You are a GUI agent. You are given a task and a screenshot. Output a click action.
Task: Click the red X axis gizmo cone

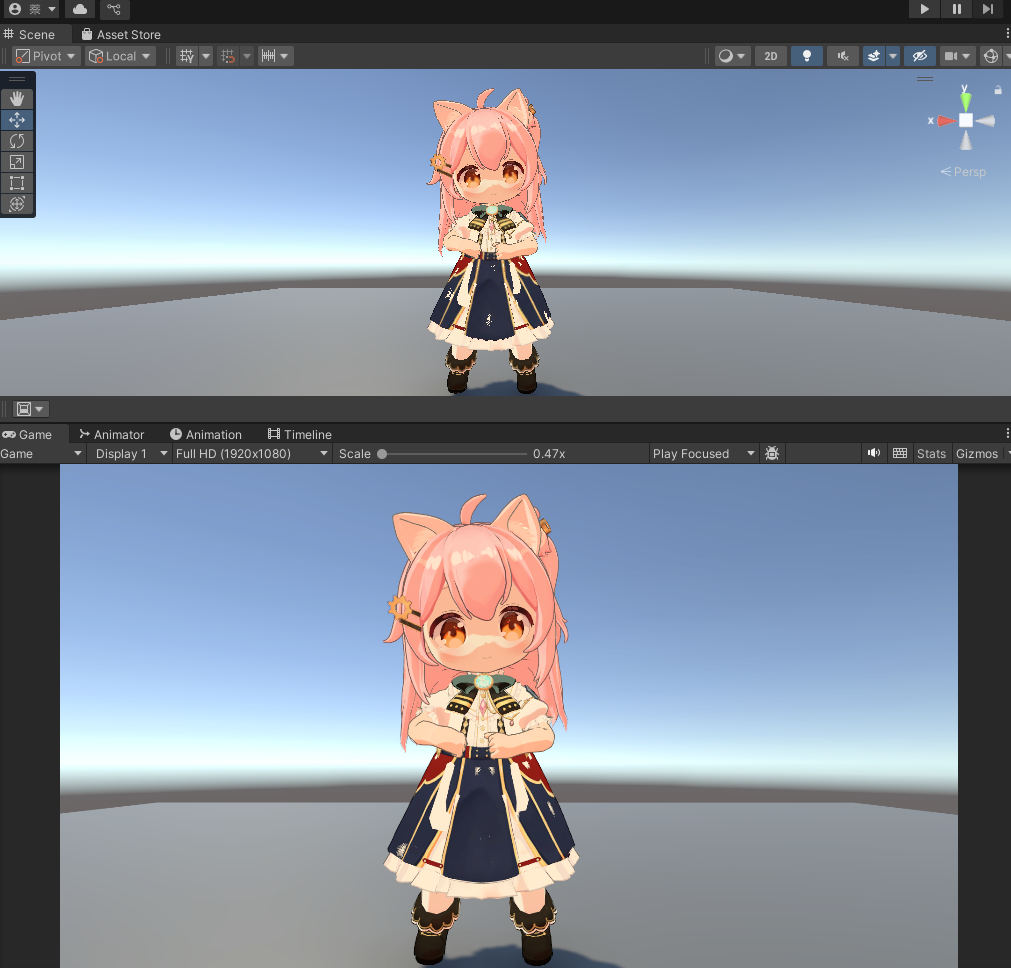point(946,121)
